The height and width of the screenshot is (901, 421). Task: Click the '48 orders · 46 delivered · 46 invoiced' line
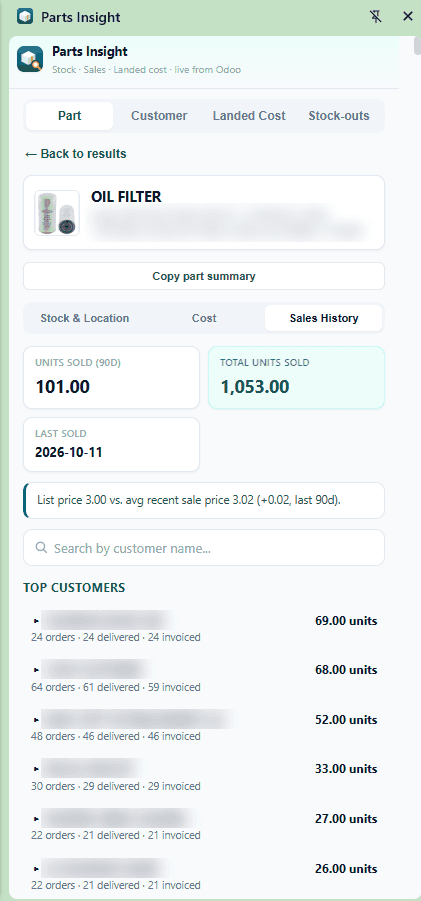(115, 736)
